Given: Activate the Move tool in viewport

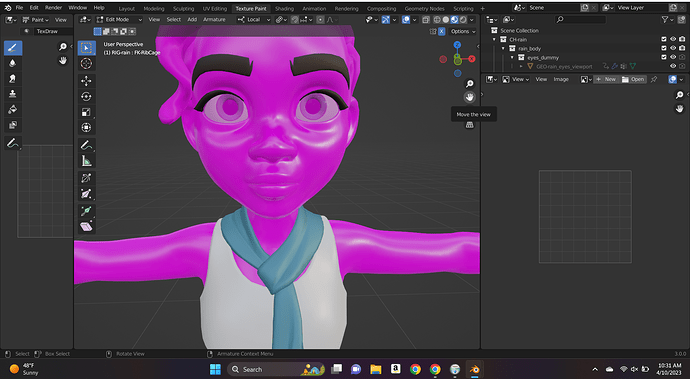Looking at the screenshot, I should click(86, 81).
